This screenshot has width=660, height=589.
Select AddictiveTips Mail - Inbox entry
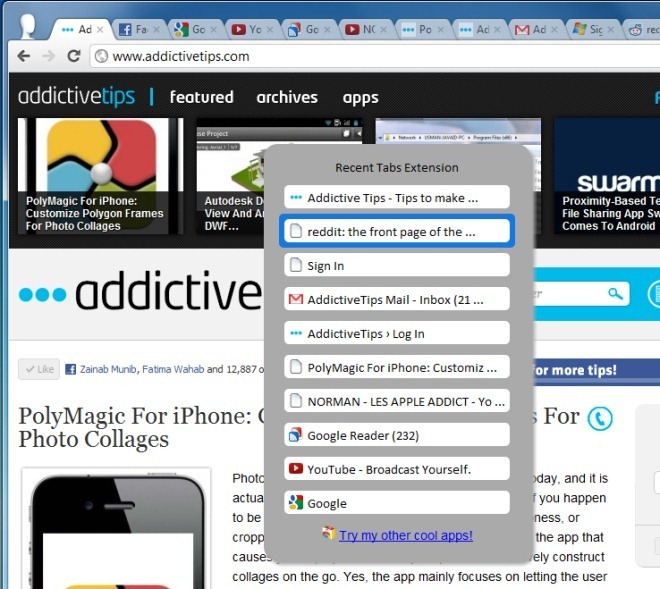click(397, 299)
